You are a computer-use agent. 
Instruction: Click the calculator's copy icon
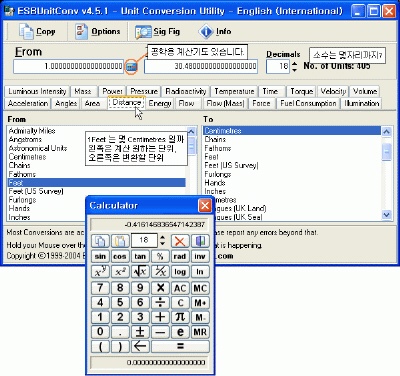[100, 241]
